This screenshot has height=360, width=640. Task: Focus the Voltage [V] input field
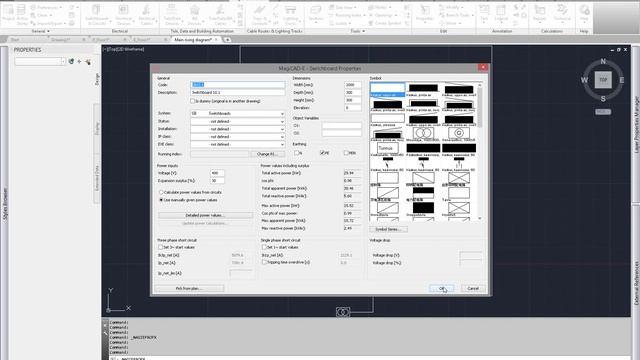pos(217,173)
